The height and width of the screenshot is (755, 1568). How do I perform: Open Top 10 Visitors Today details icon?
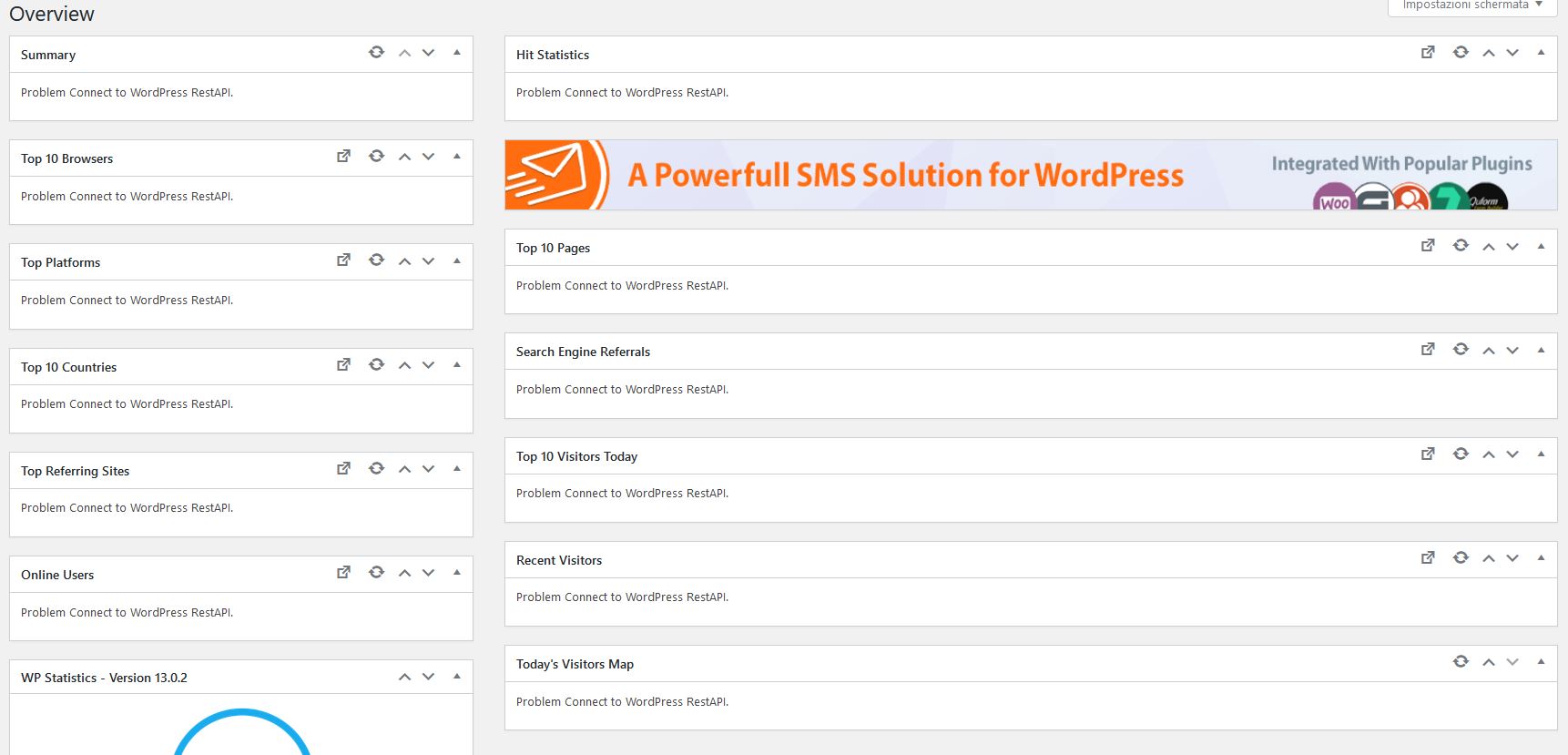pos(1428,454)
